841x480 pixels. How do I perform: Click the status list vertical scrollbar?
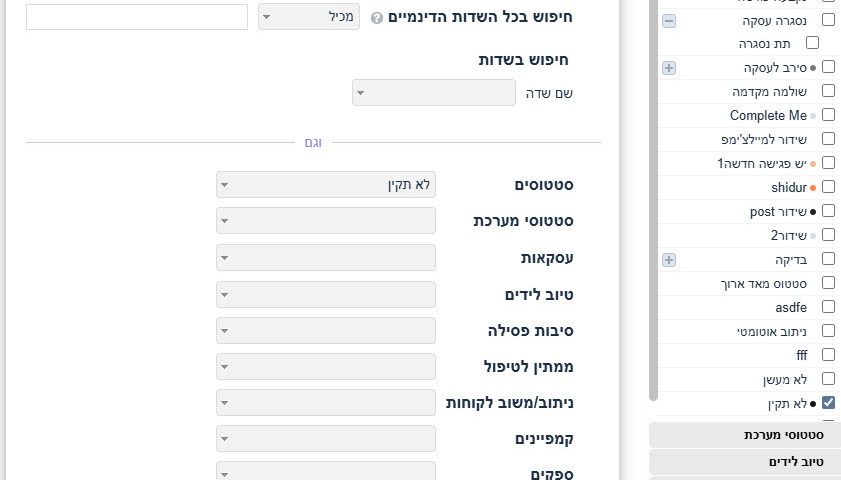click(653, 200)
